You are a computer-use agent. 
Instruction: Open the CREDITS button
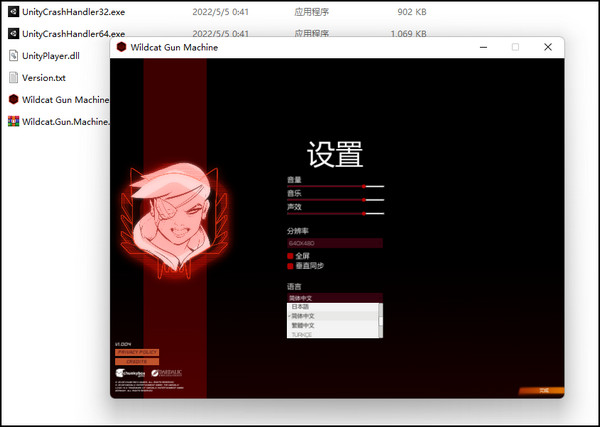pos(137,362)
